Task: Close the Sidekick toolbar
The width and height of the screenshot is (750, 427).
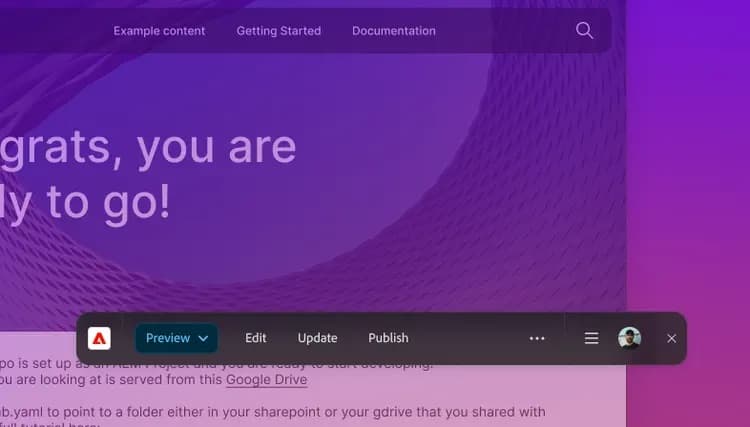Action: coord(671,338)
